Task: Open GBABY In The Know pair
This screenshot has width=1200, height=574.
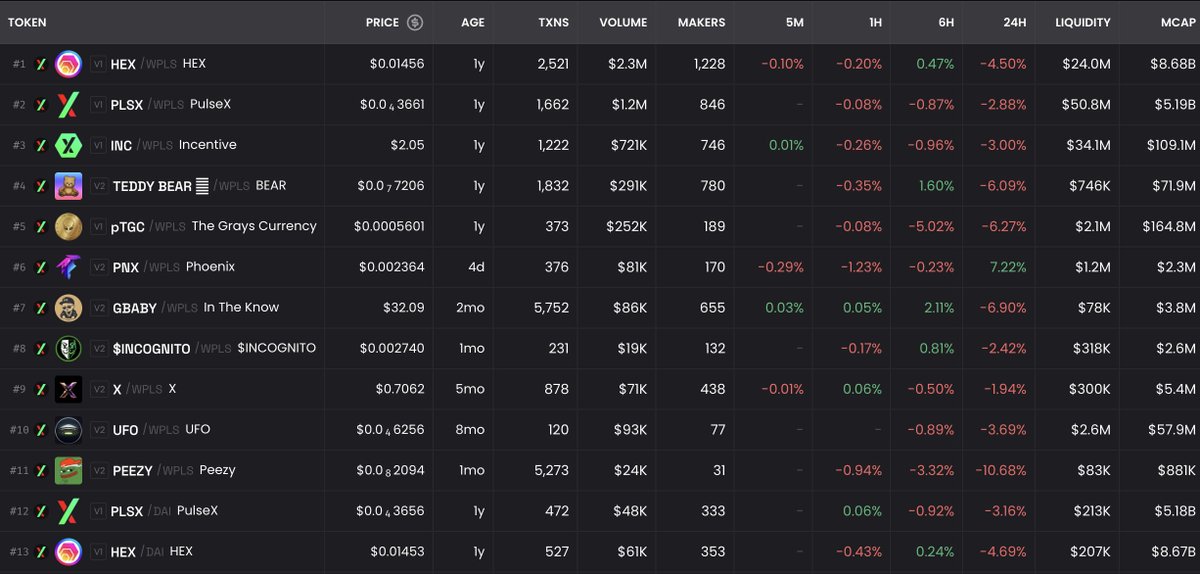Action: 196,308
